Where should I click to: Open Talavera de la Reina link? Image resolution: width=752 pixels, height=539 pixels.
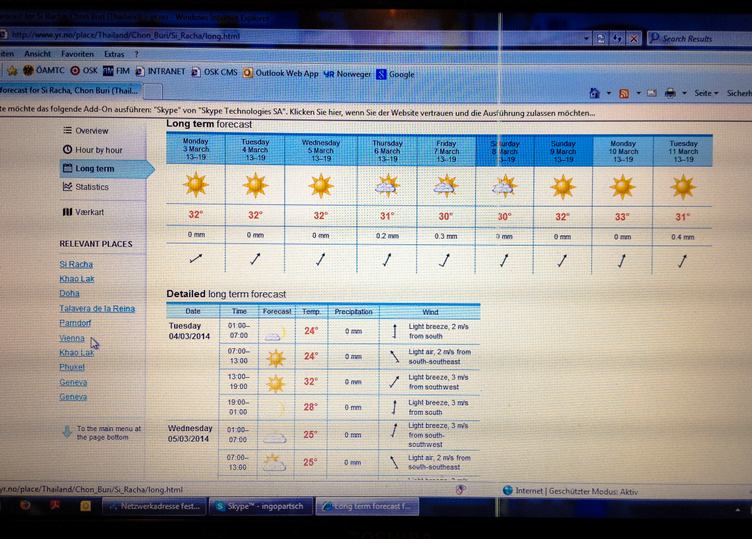pos(97,308)
